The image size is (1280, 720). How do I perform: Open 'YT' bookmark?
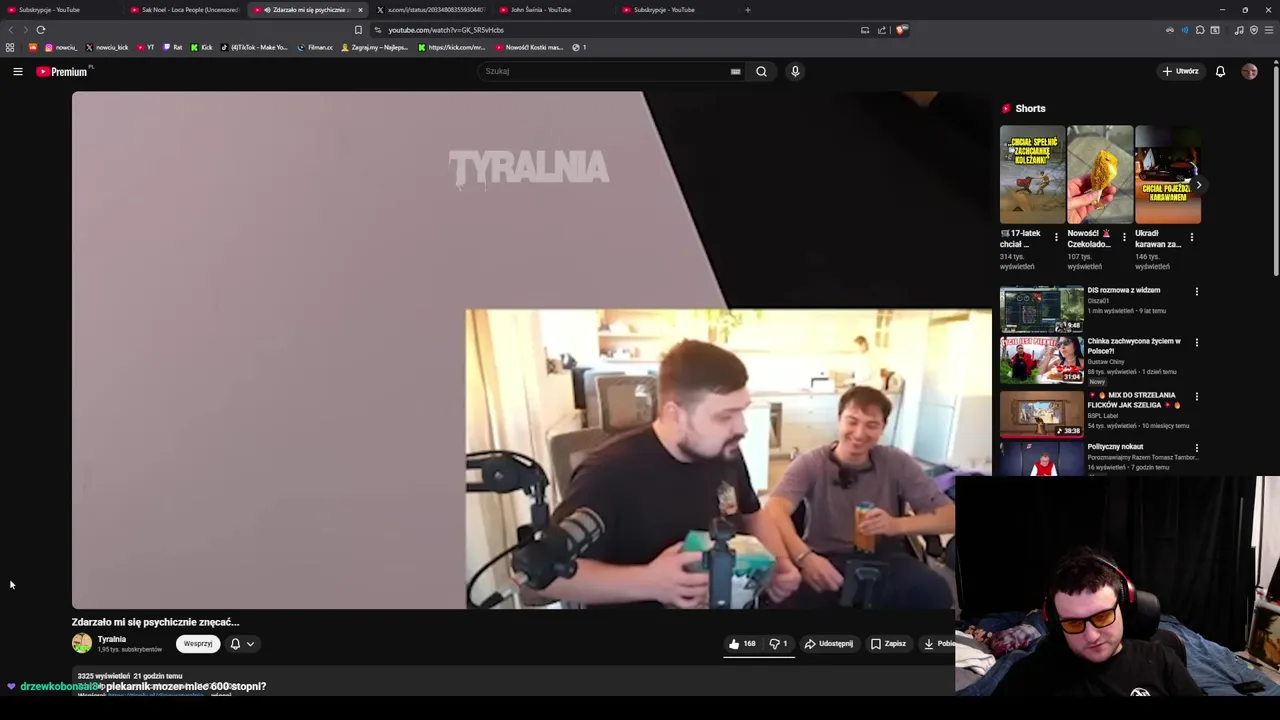click(146, 47)
